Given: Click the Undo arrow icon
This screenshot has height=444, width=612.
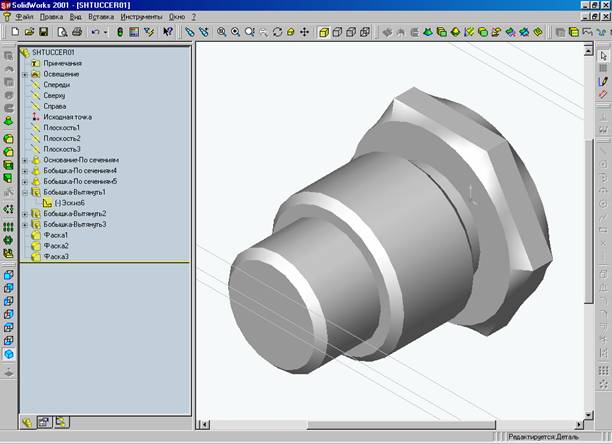Looking at the screenshot, I should coord(93,32).
